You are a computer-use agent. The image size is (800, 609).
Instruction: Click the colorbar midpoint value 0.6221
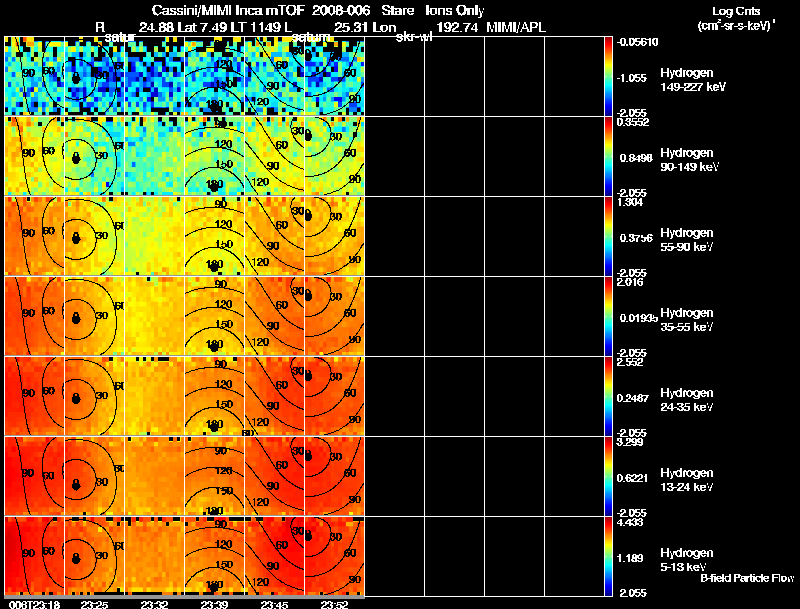point(633,478)
